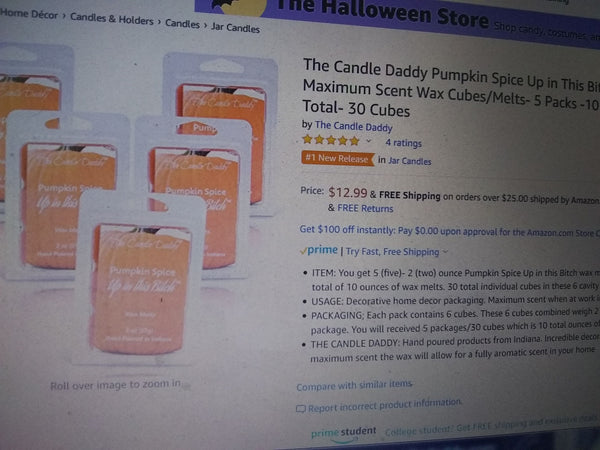
Task: Select the Candles breadcrumb link
Action: click(182, 24)
